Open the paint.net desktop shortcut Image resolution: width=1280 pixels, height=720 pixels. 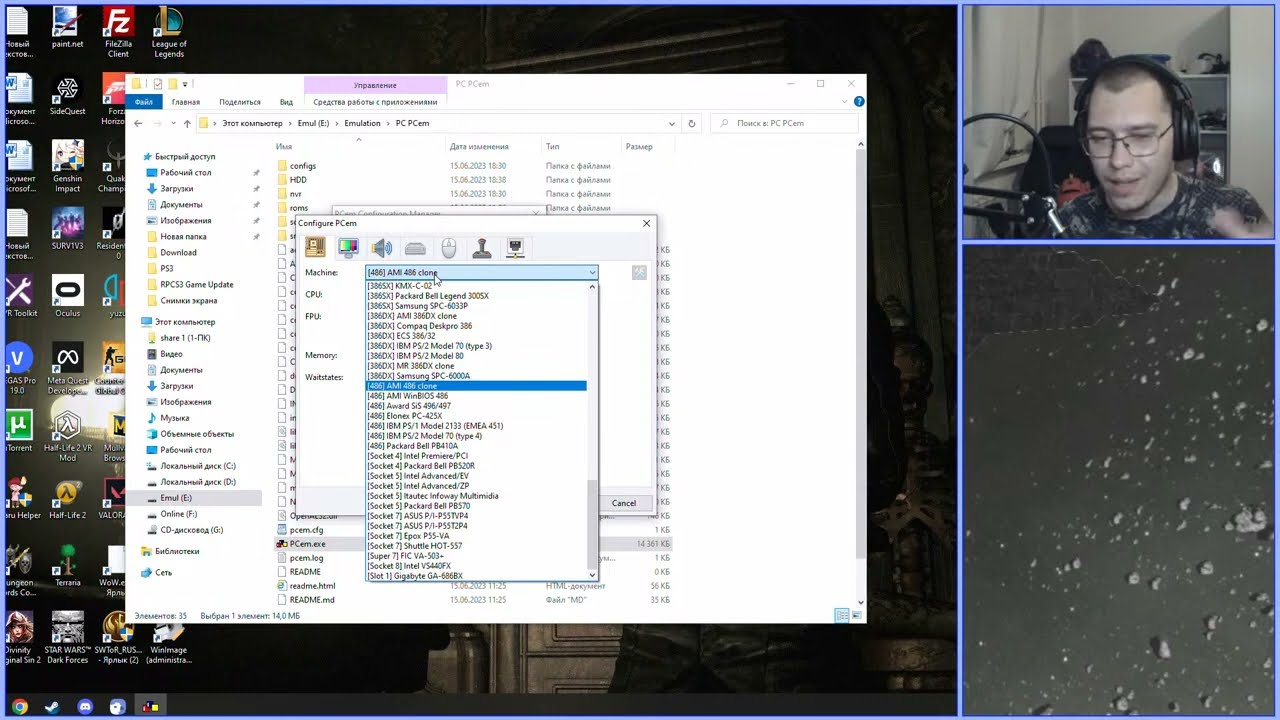coord(67,30)
